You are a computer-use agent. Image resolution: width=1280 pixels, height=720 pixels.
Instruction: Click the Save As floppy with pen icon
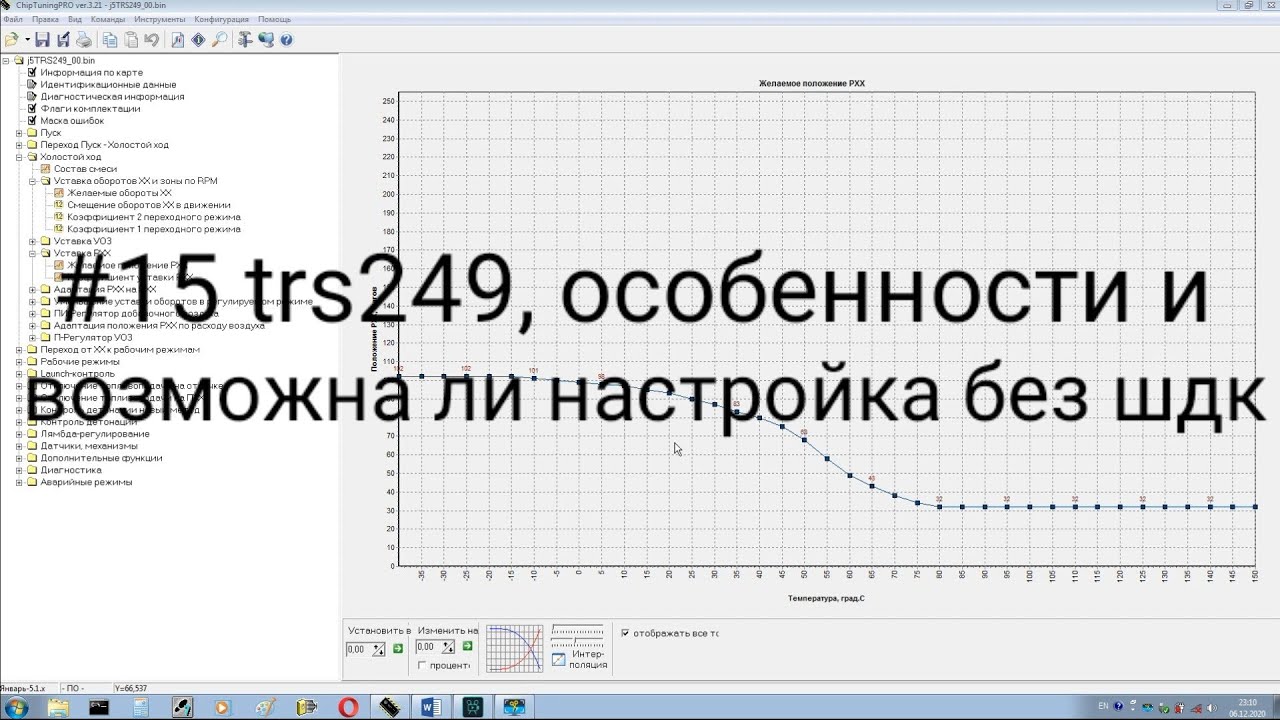(63, 40)
